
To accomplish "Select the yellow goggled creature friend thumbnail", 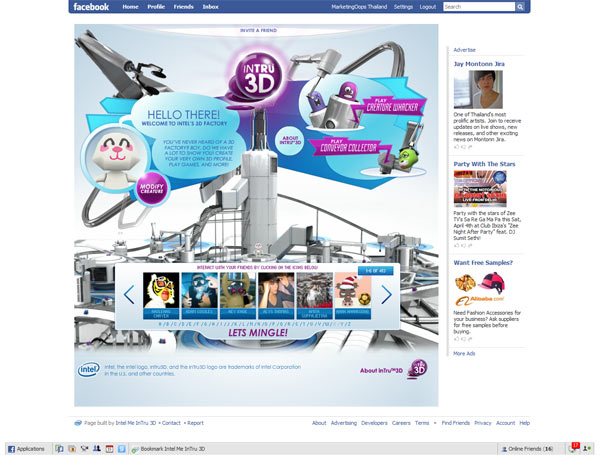I will [238, 290].
